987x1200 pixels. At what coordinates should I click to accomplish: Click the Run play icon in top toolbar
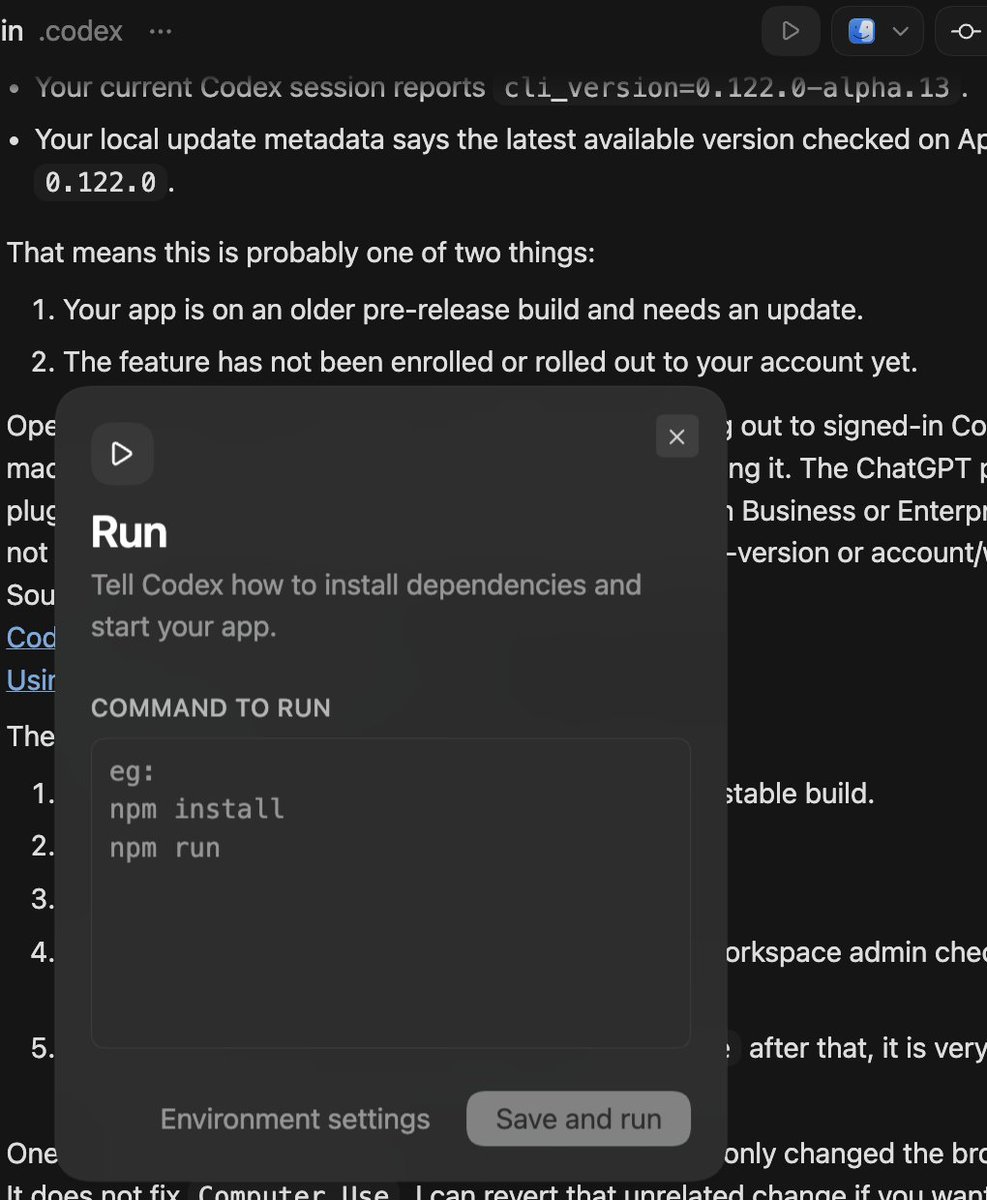(790, 31)
